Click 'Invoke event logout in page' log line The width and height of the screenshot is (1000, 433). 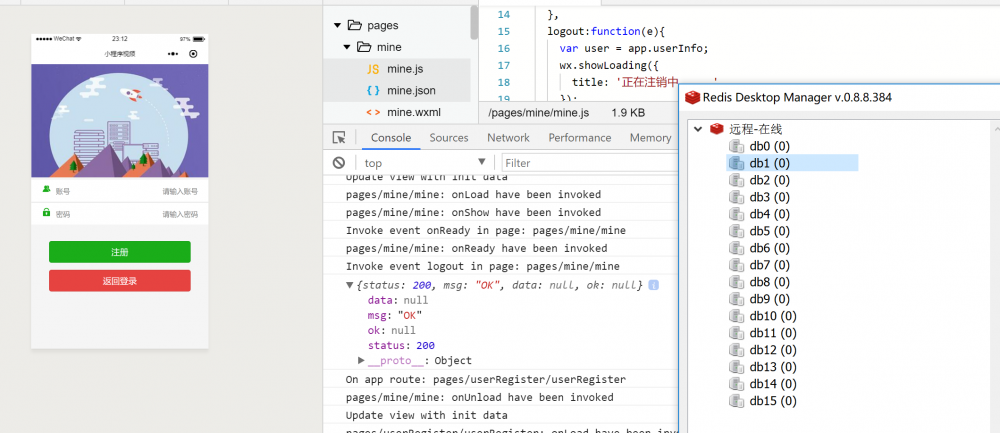[x=483, y=267]
